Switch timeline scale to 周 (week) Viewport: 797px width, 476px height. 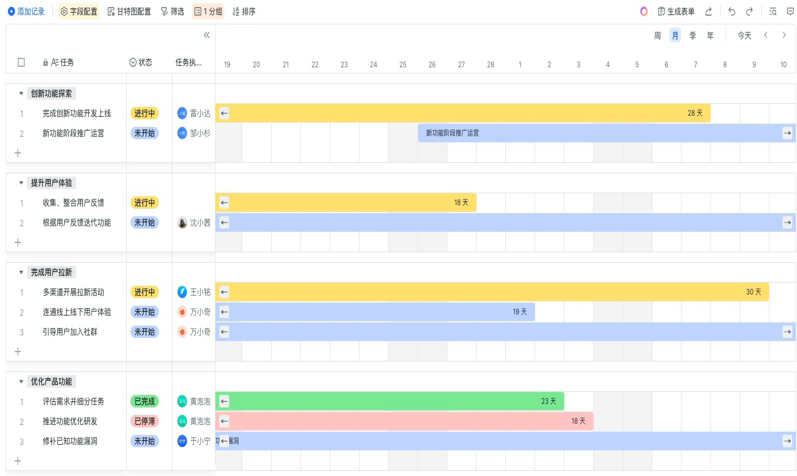(x=657, y=35)
